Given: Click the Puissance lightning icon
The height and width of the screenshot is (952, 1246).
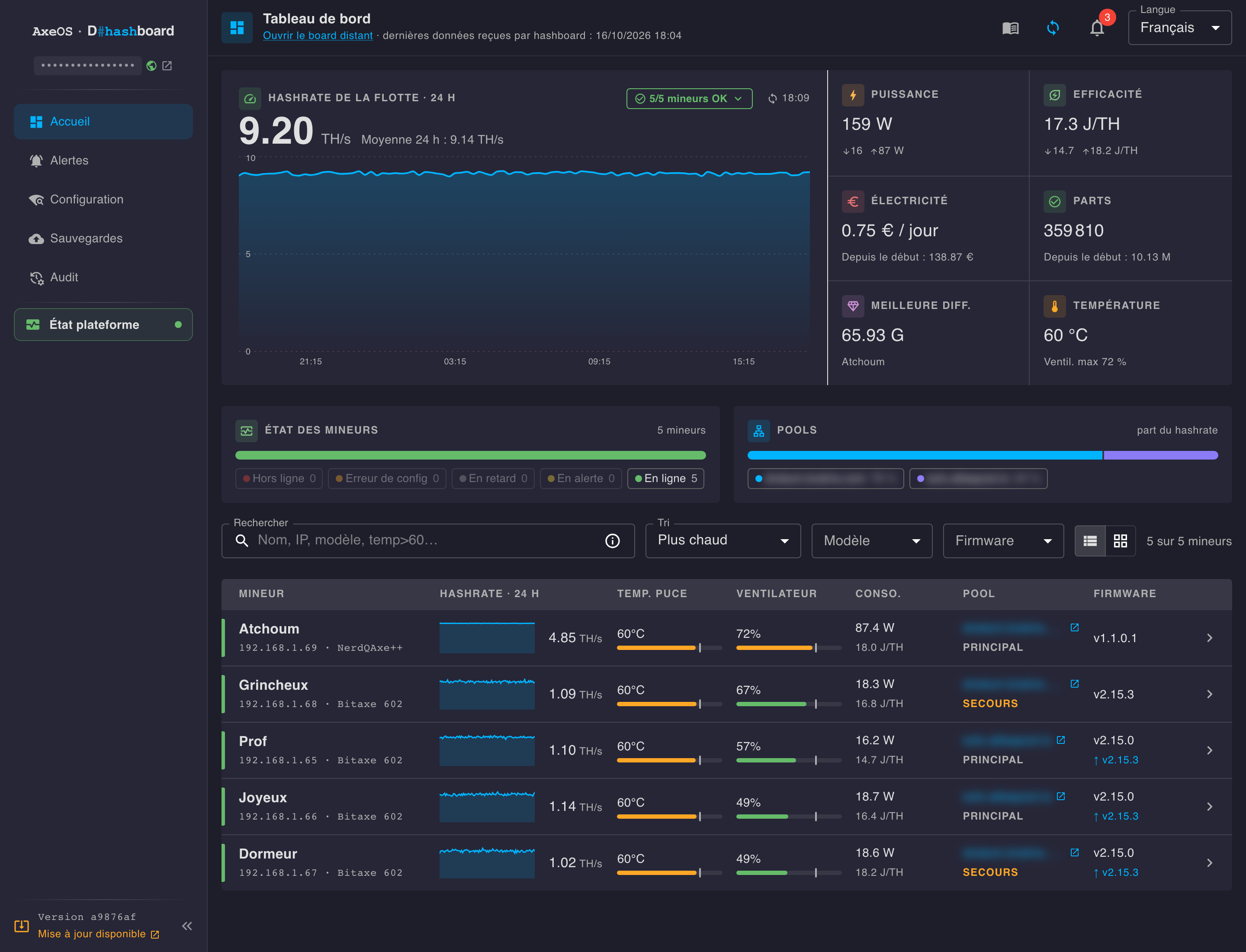Looking at the screenshot, I should tap(853, 95).
